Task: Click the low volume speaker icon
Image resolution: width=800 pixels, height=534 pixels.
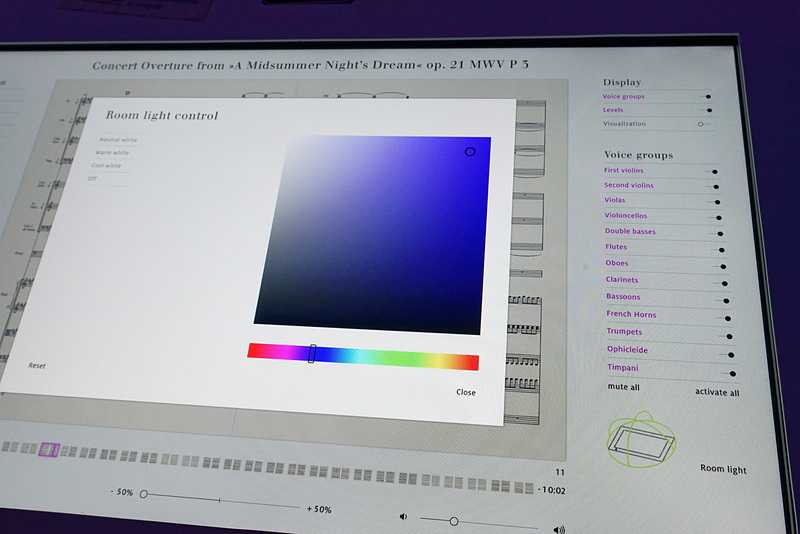Action: click(x=403, y=517)
